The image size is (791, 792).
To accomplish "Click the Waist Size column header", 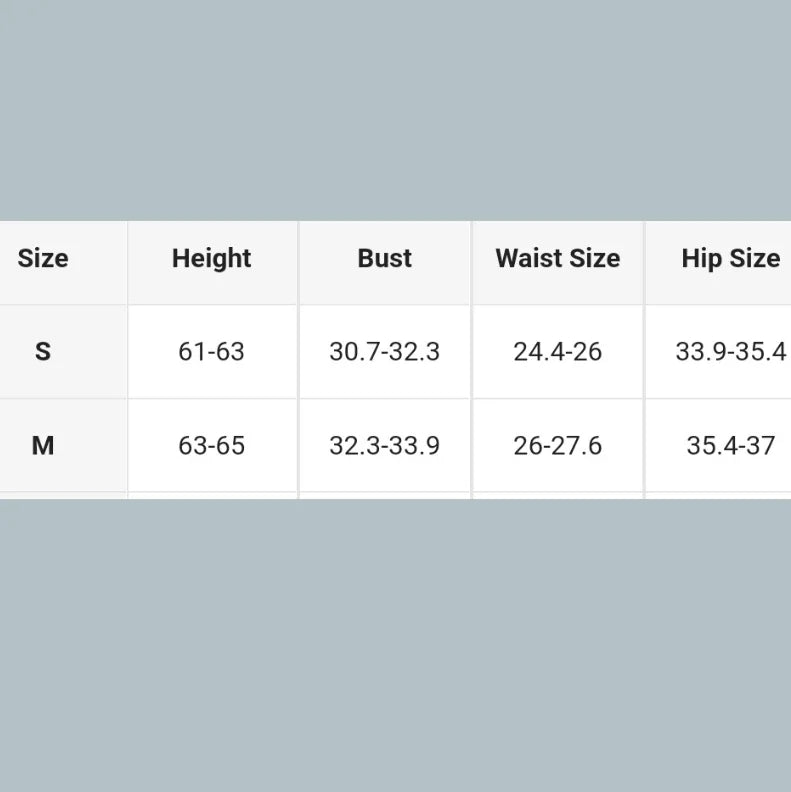I will pyautogui.click(x=557, y=258).
